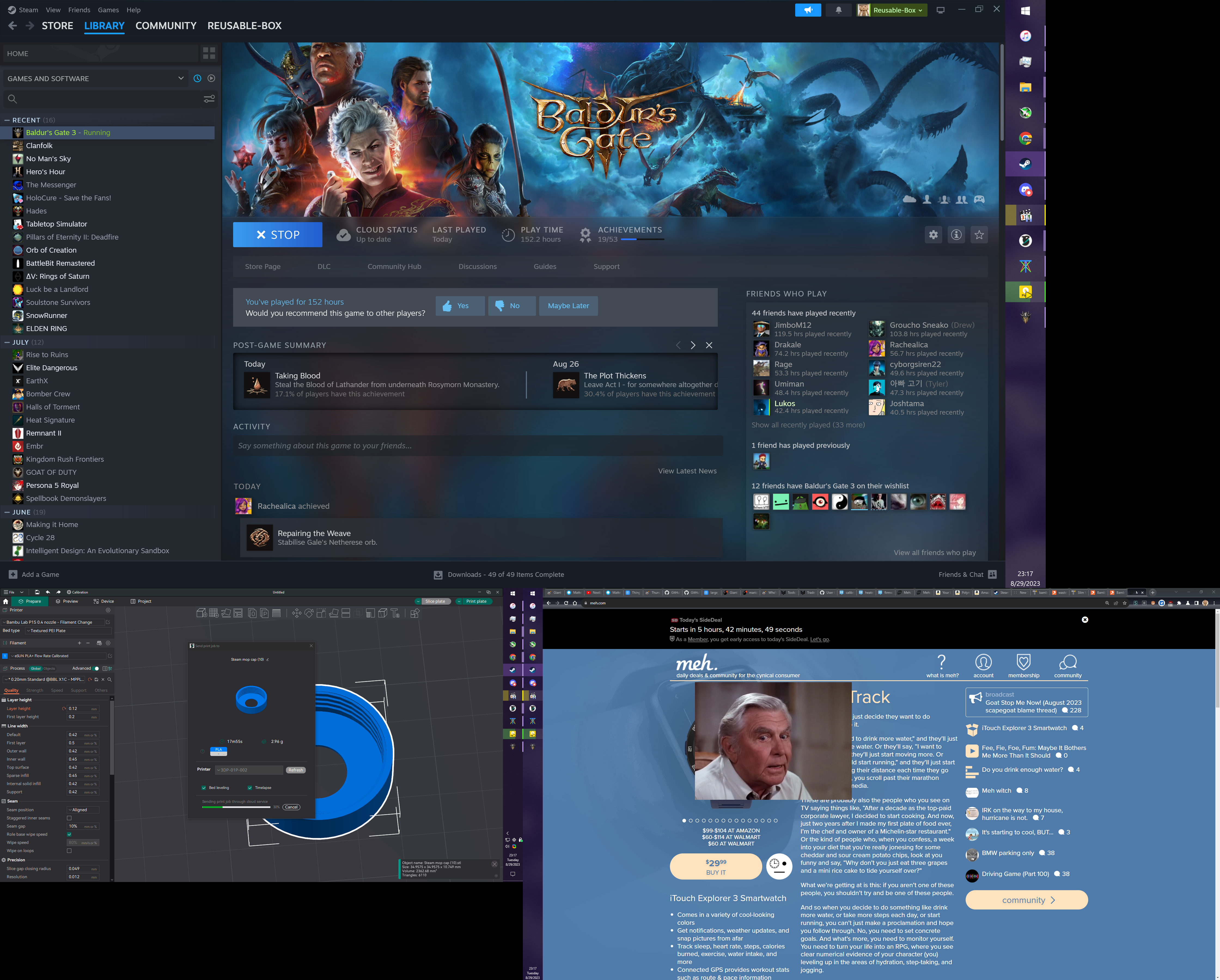
Task: Switch Process scope to Global
Action: pos(36,669)
